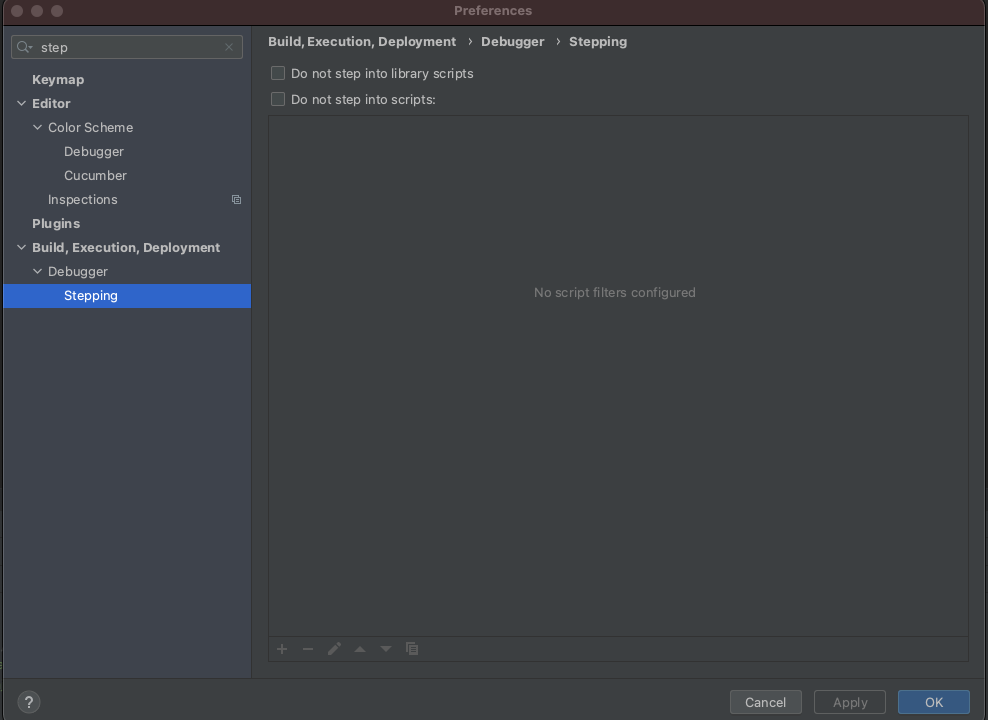Select Debugger under Color Scheme
Viewport: 988px width, 720px height.
(94, 152)
